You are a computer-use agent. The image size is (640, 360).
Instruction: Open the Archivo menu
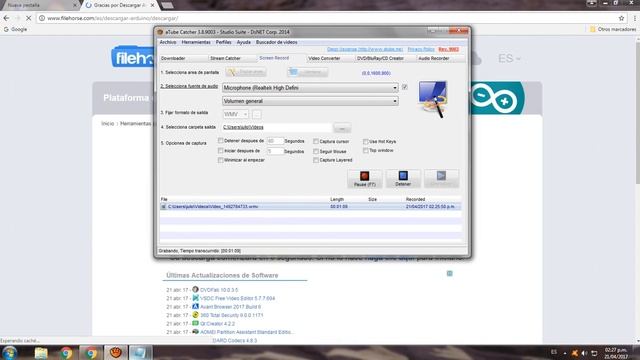point(168,42)
